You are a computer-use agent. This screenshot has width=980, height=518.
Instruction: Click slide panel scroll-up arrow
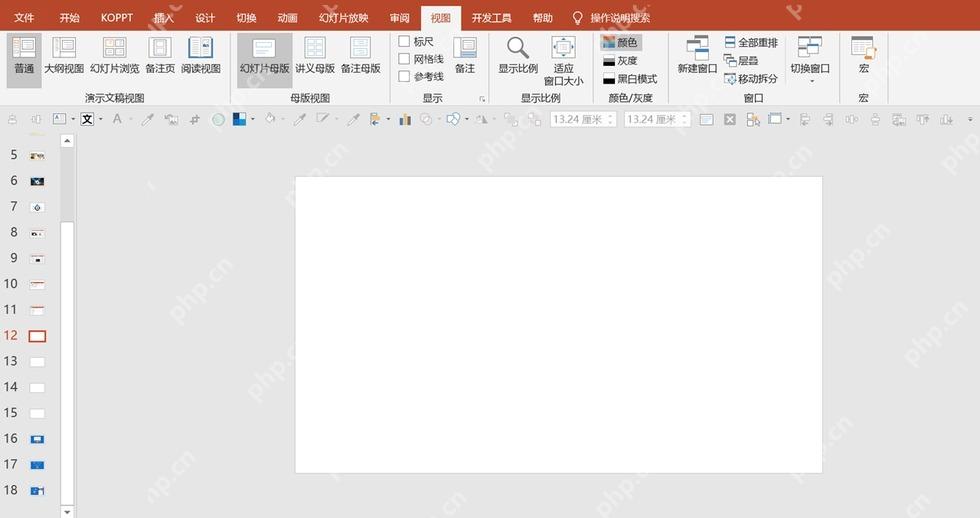point(67,141)
